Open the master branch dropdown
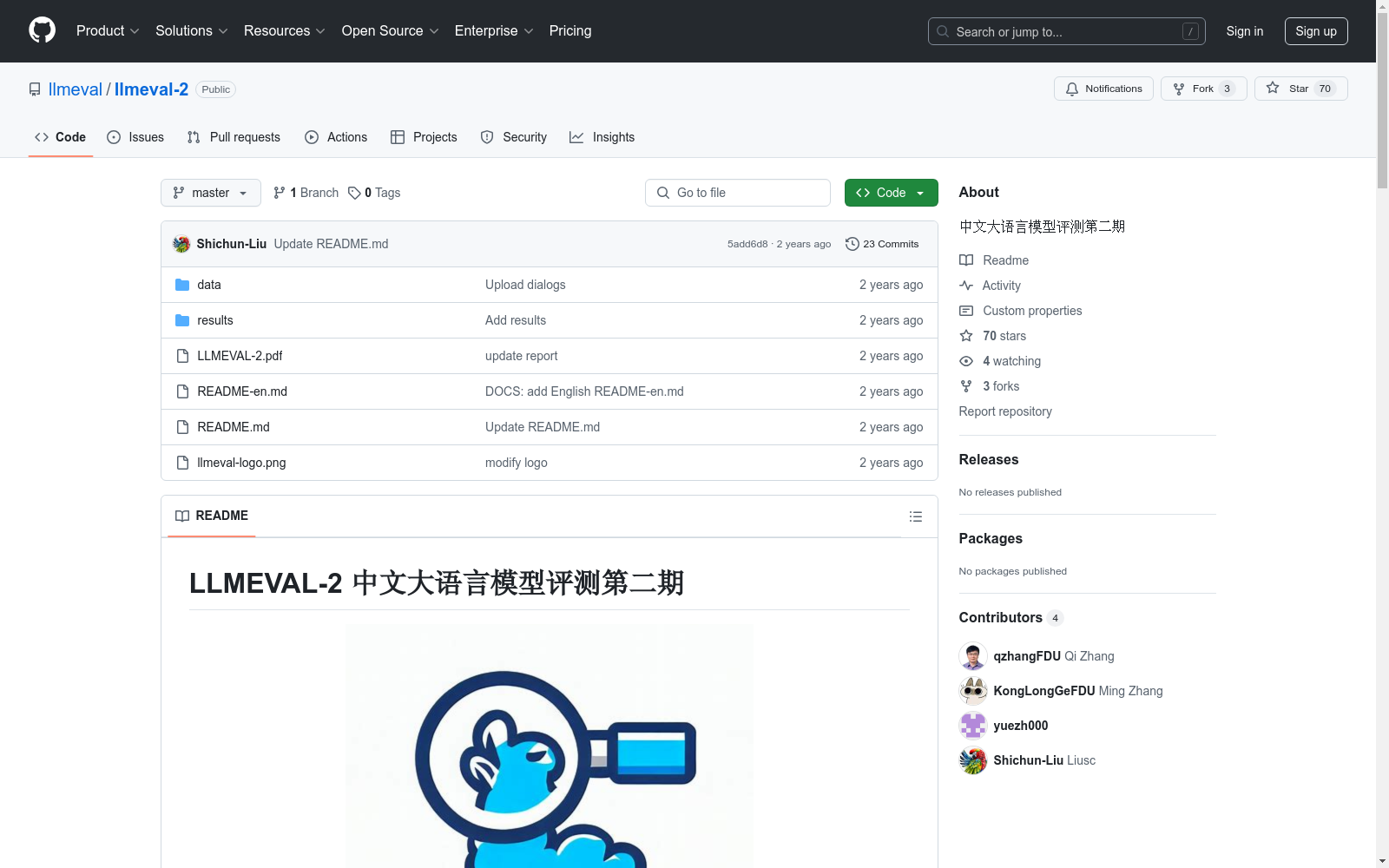 point(211,193)
